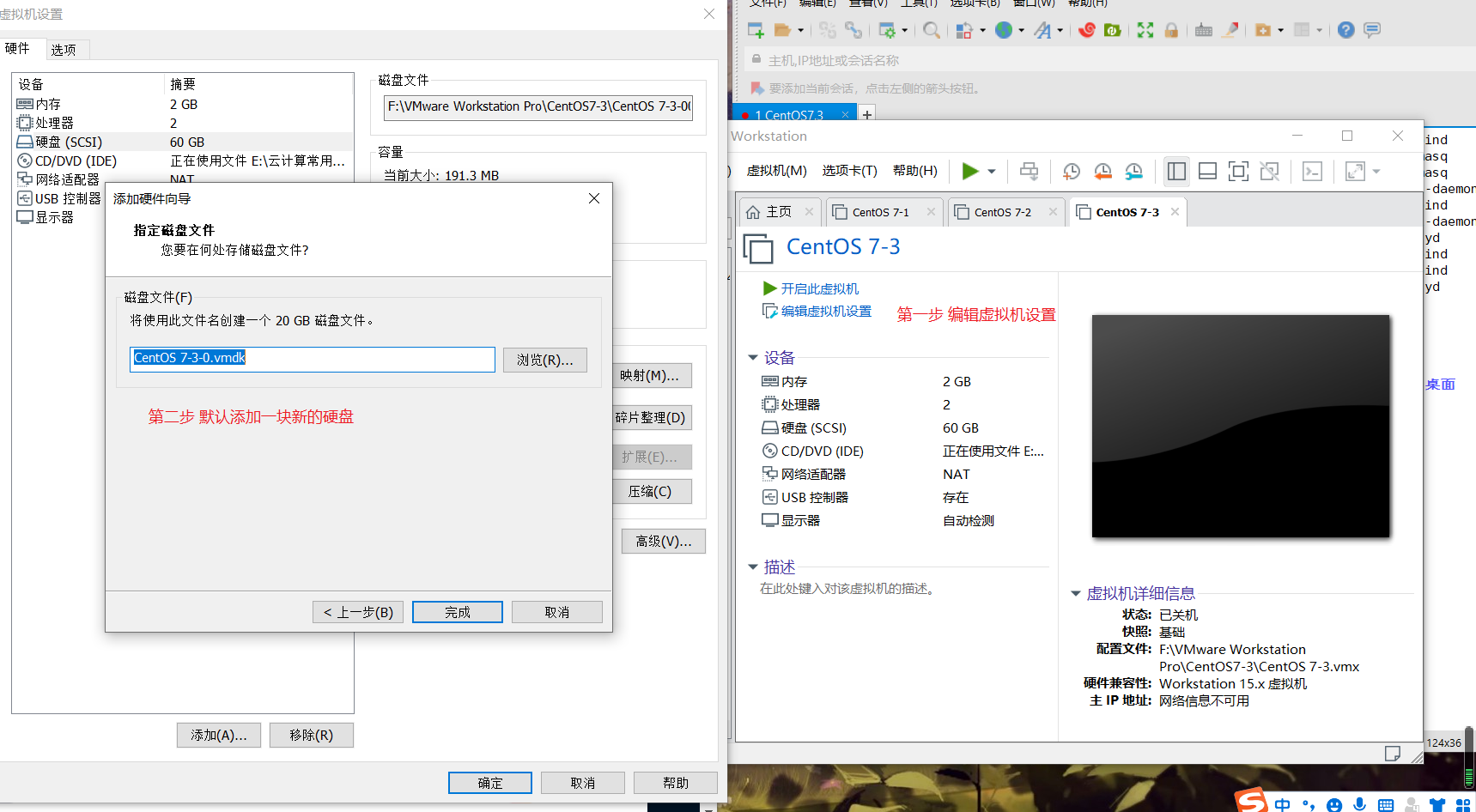This screenshot has height=812, width=1476.
Task: Click 确定 in the VM settings dialog
Action: [490, 783]
